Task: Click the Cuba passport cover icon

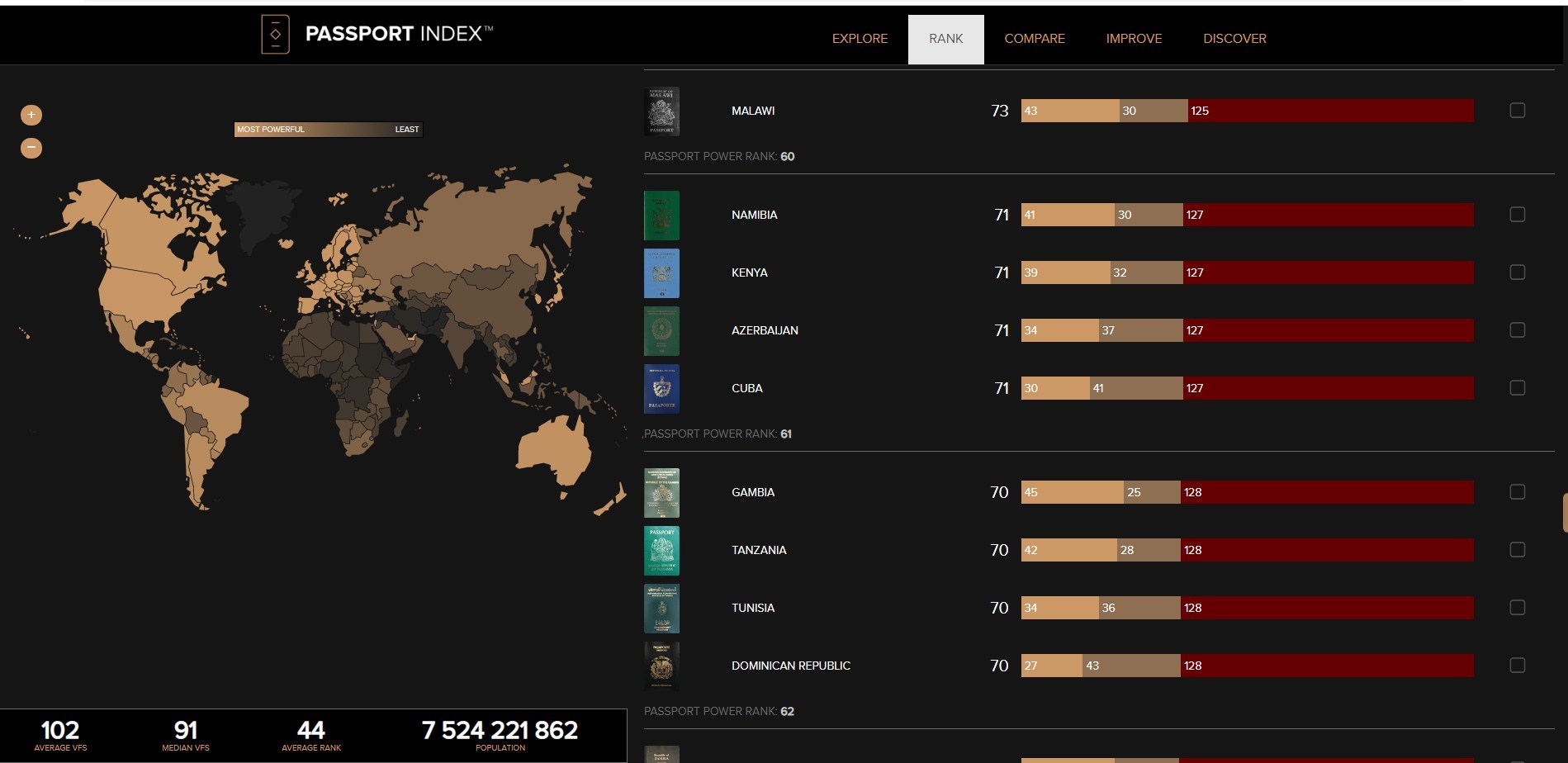Action: point(661,388)
